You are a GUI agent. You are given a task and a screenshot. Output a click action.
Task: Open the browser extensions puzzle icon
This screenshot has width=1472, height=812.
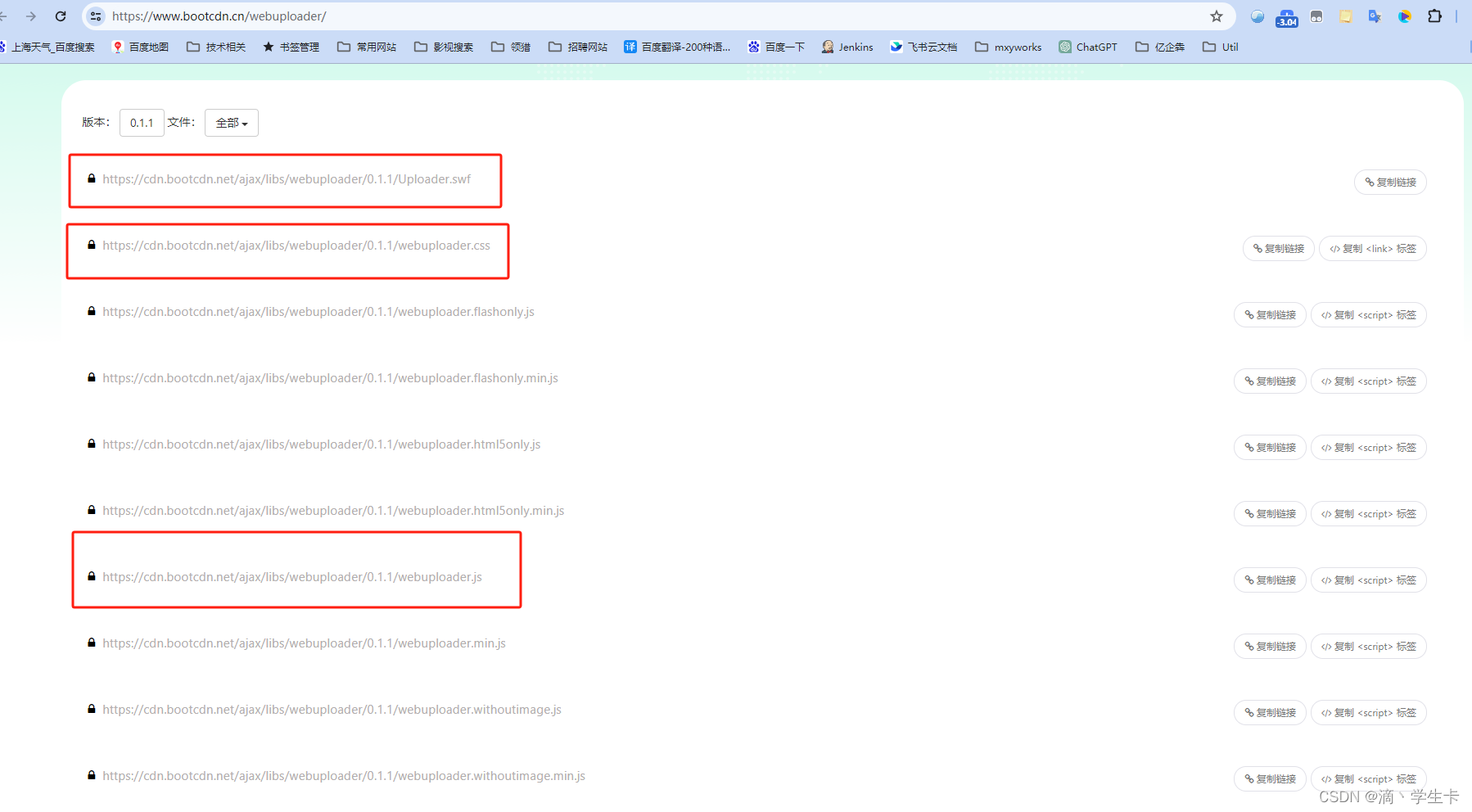click(1434, 16)
